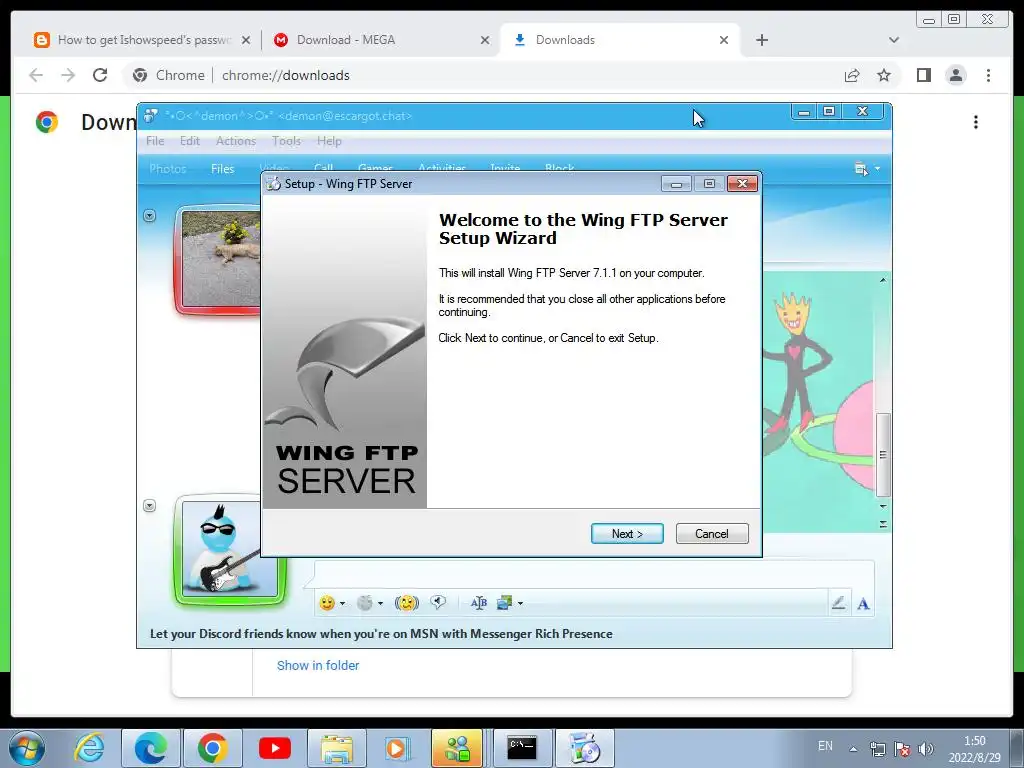Open YouTube from the taskbar
1024x768 pixels.
(274, 748)
